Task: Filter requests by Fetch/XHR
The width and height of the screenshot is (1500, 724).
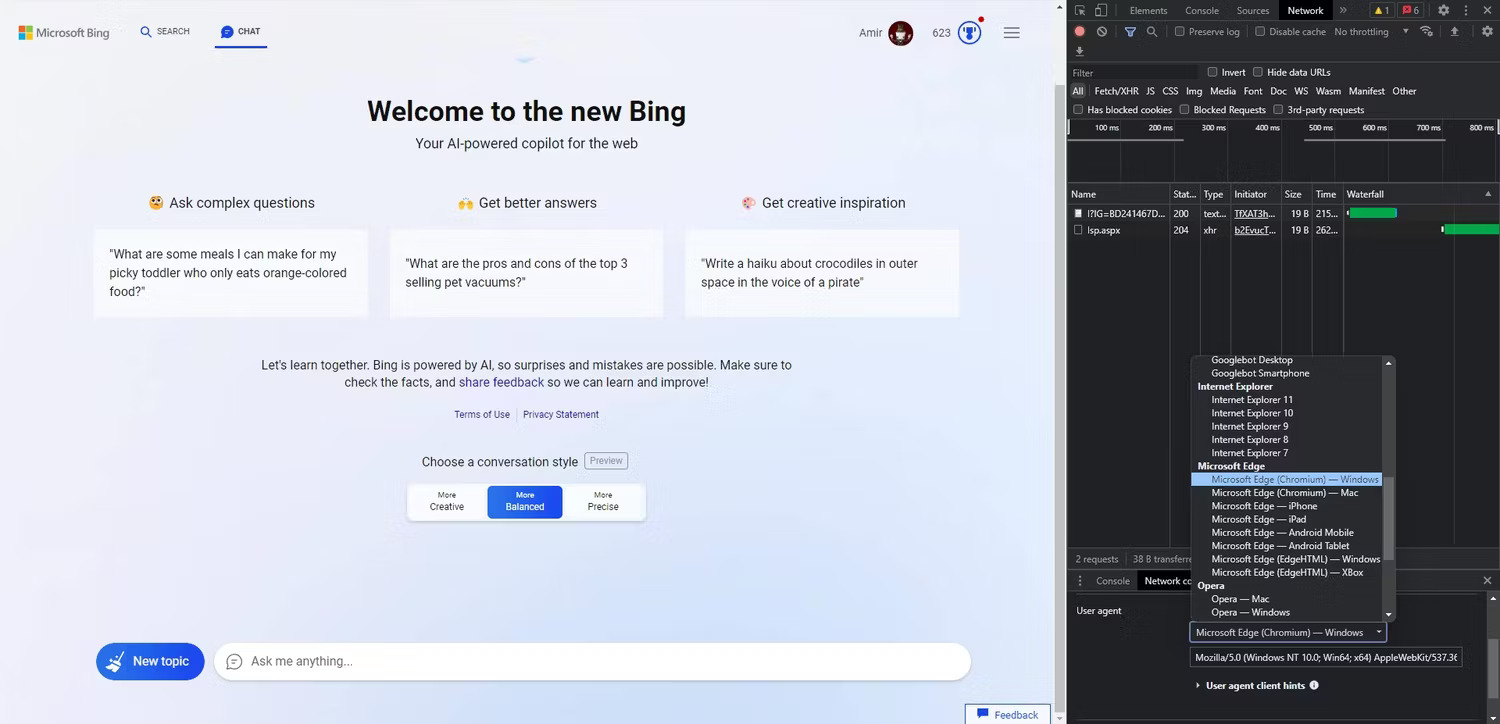Action: click(x=1116, y=91)
